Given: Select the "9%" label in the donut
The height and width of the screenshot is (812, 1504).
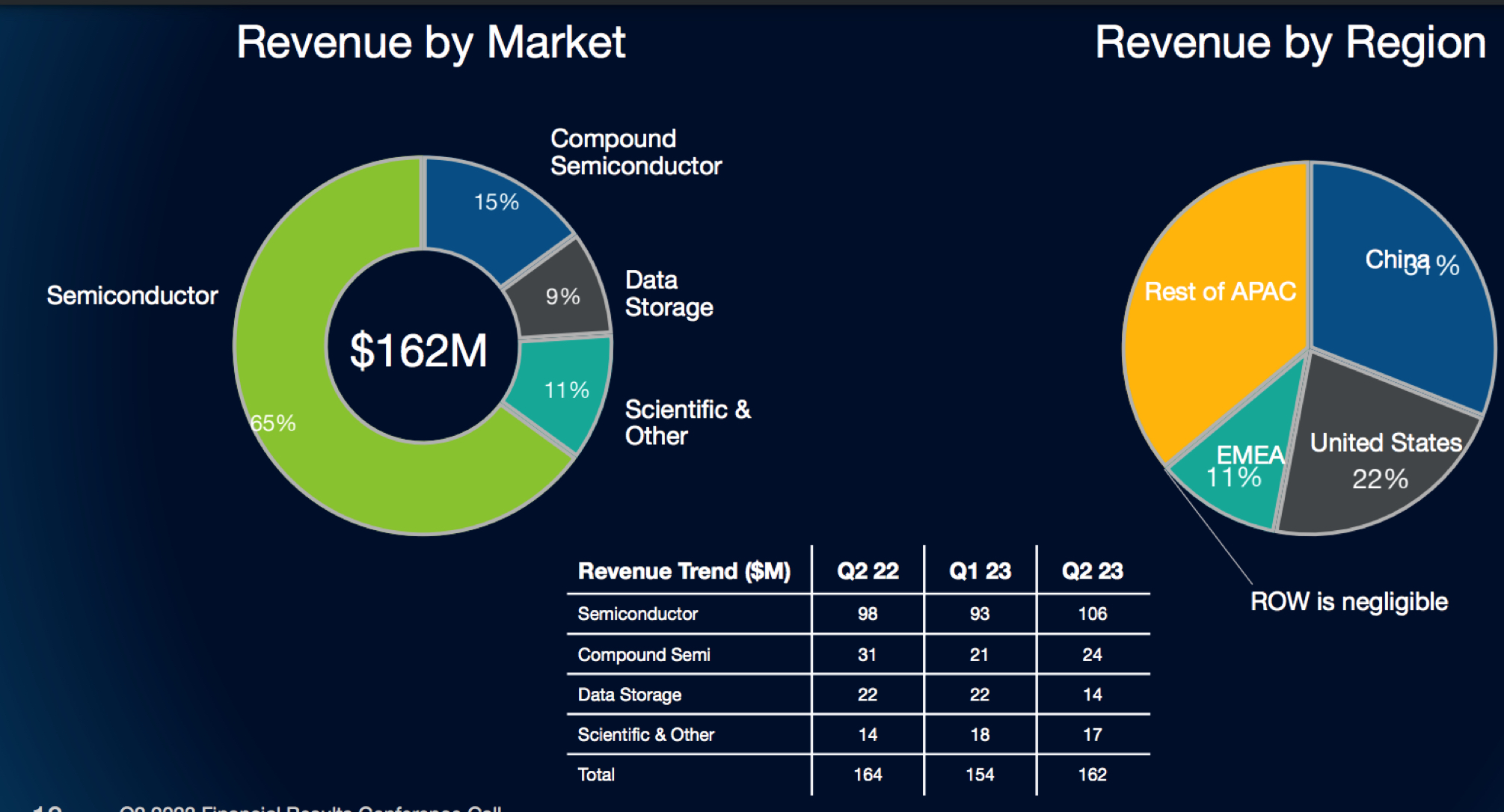Looking at the screenshot, I should (x=562, y=296).
